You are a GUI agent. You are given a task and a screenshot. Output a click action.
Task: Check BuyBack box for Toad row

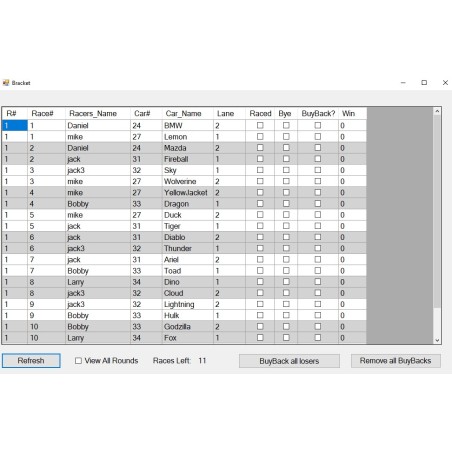click(318, 271)
